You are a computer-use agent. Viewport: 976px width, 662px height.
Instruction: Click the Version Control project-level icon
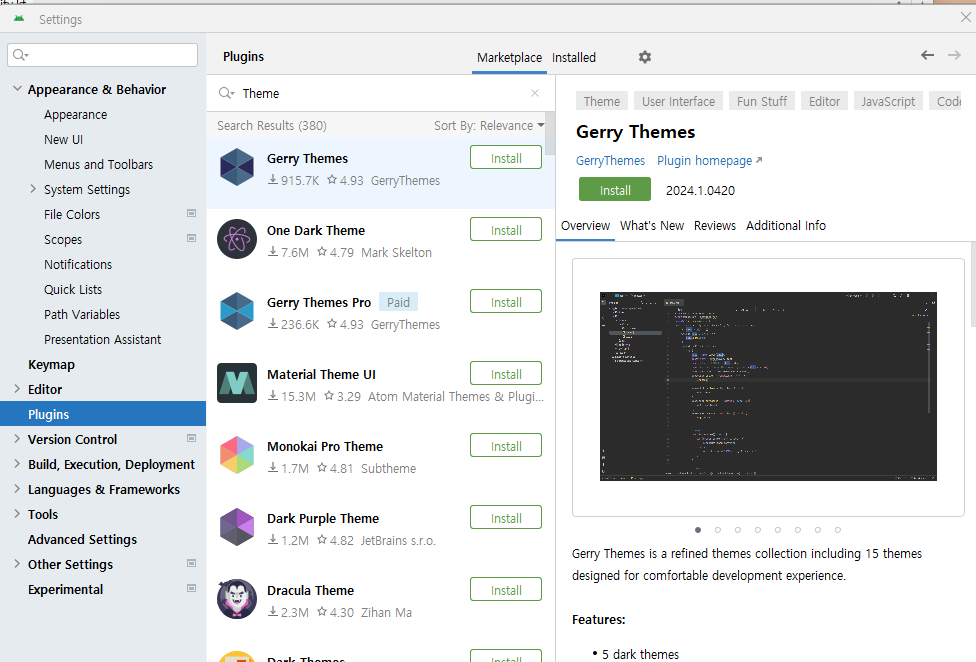coord(192,438)
